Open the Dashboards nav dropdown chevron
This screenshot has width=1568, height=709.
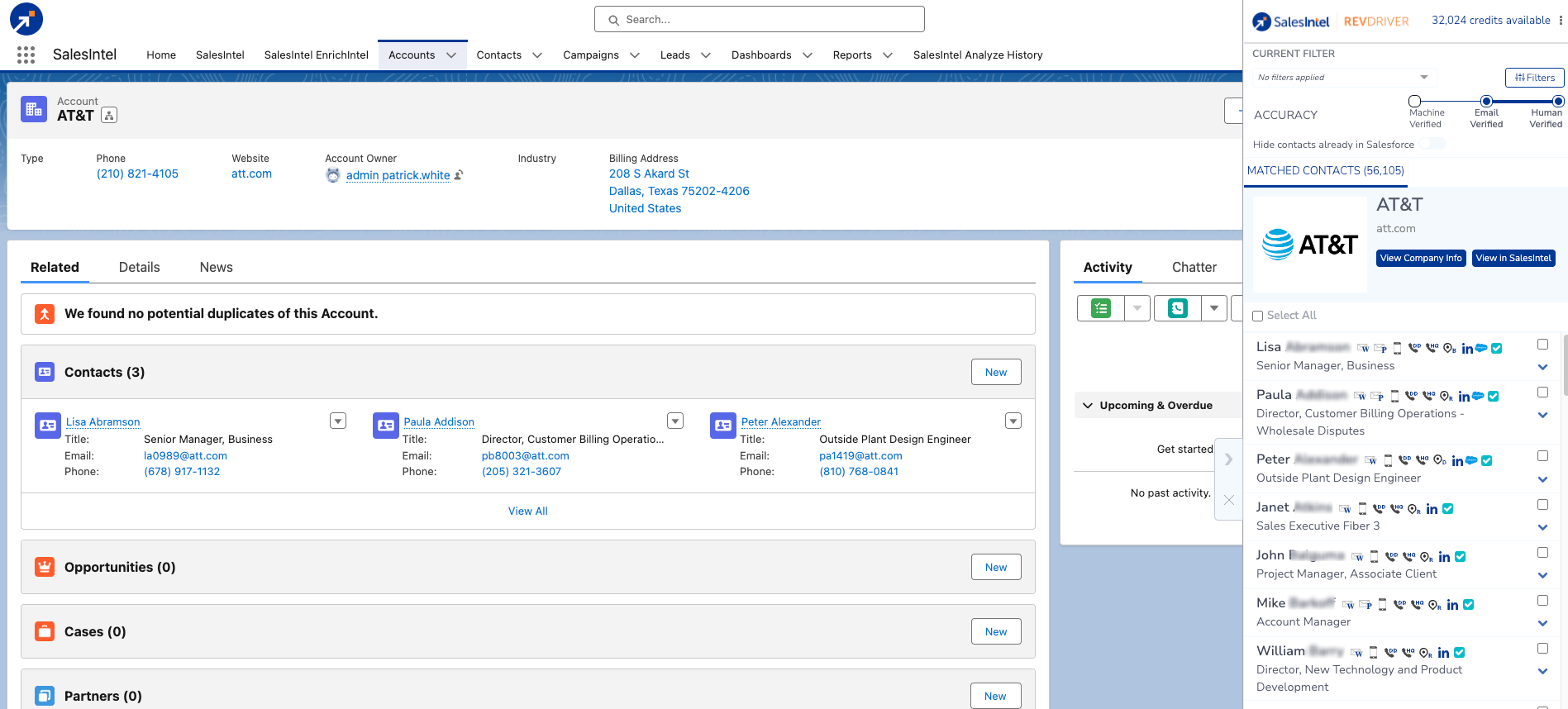[808, 55]
